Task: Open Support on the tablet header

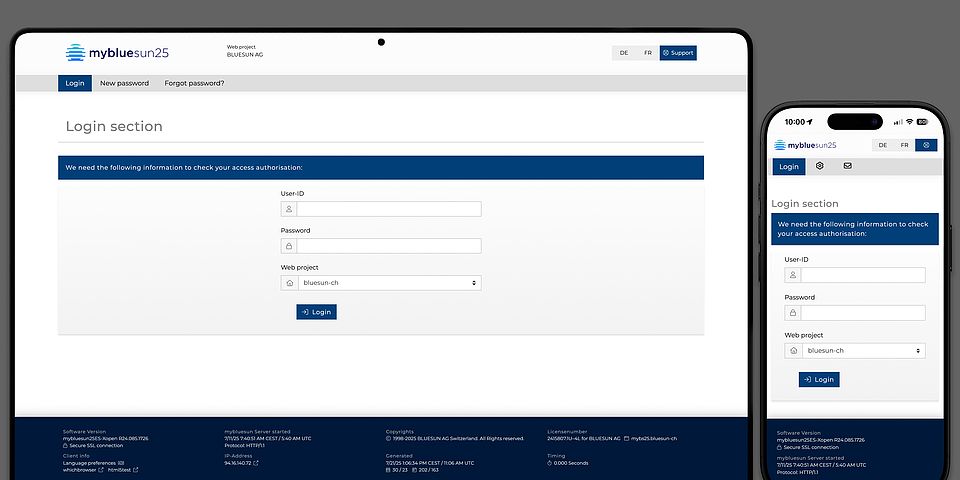Action: 678,53
